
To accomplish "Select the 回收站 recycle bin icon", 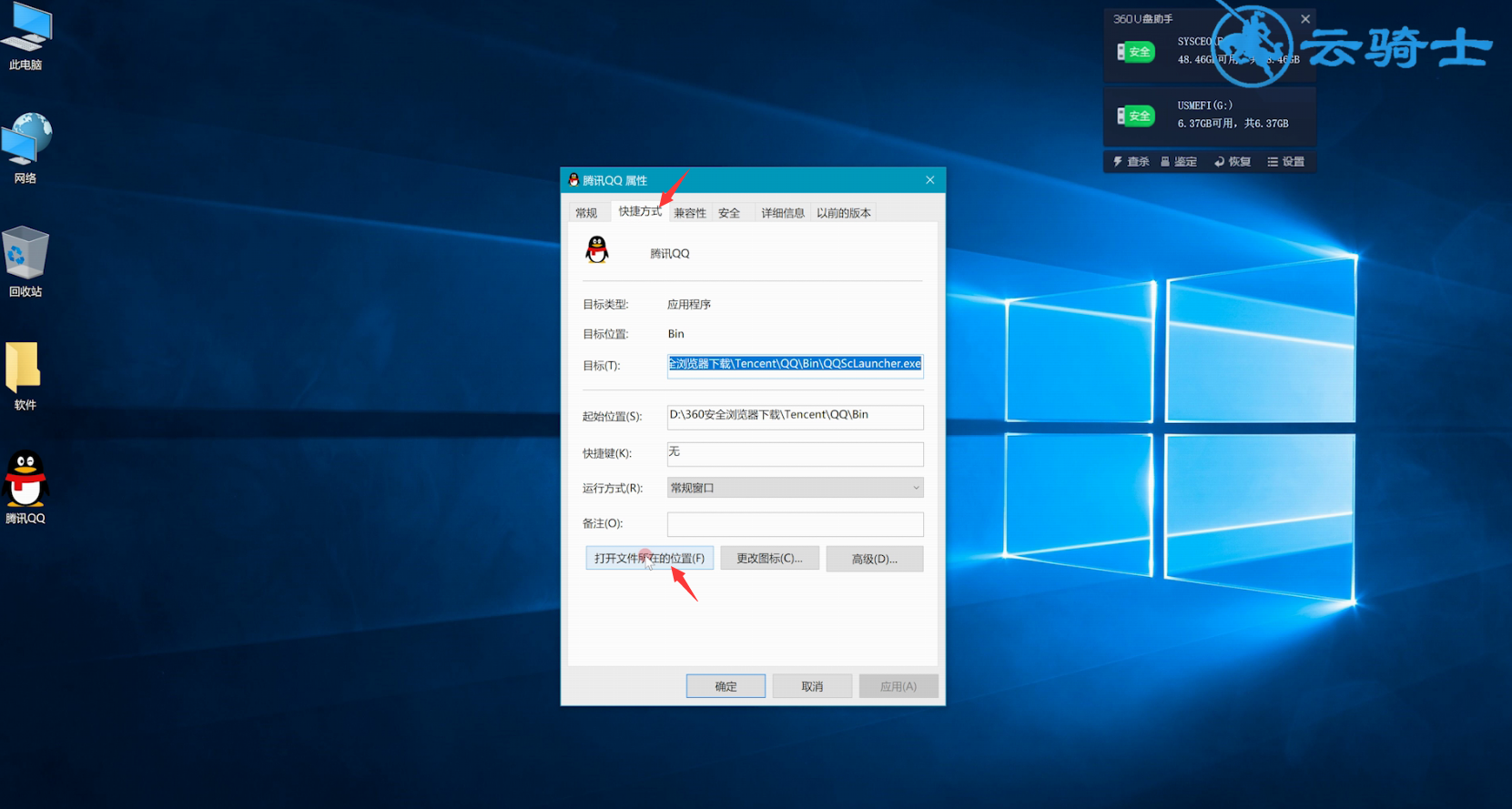I will (25, 262).
